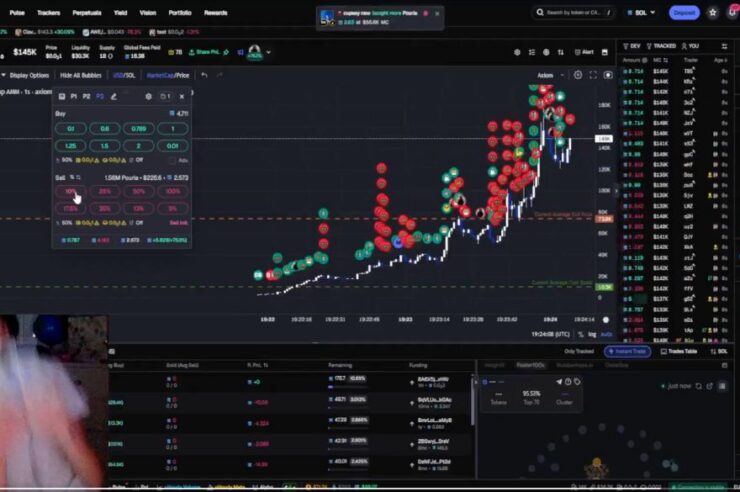Select the 100% sell amount button
The width and height of the screenshot is (740, 492).
point(172,191)
